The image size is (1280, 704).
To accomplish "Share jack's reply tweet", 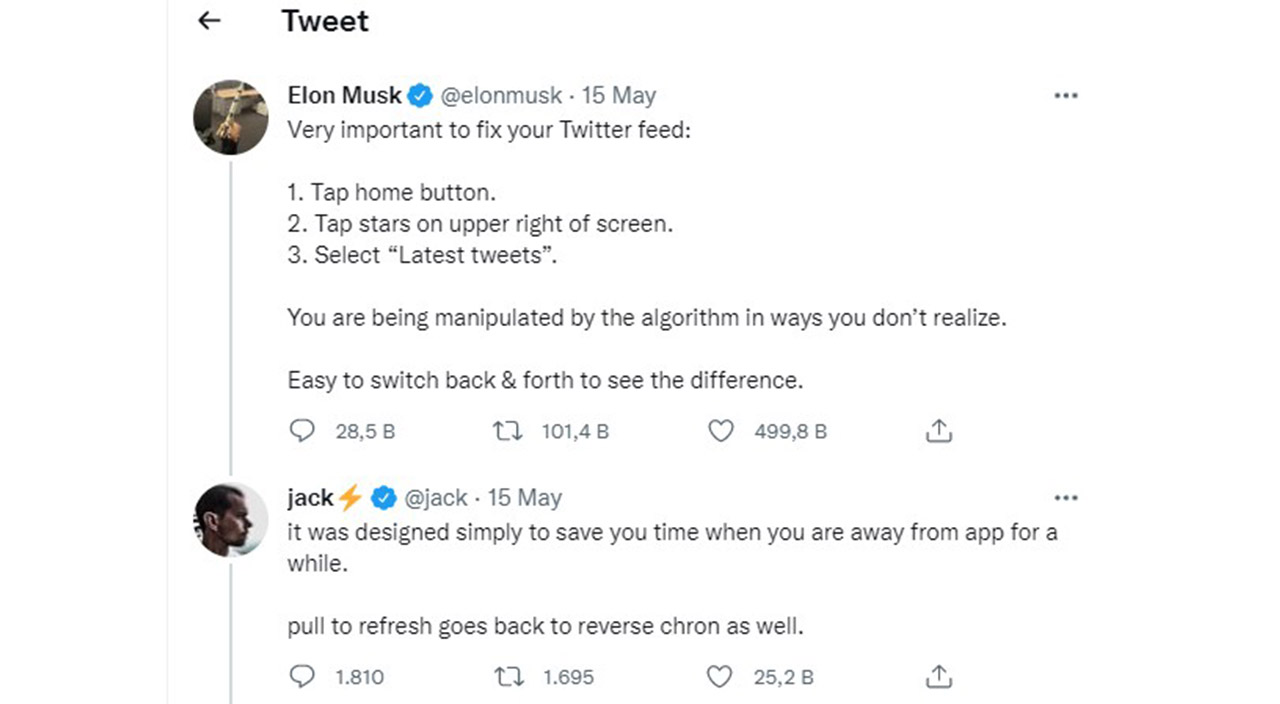I will coord(938,677).
